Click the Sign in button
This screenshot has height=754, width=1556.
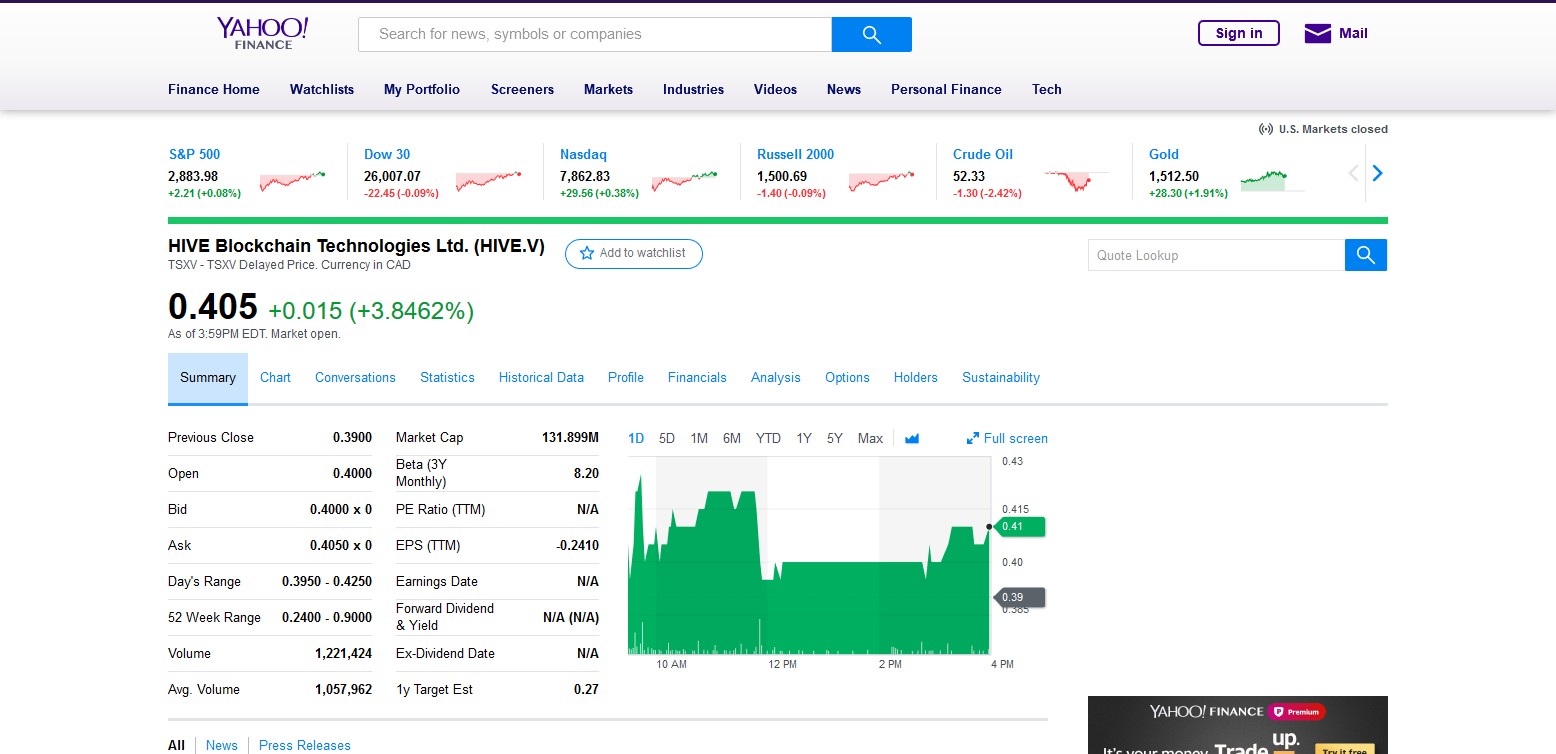click(1238, 33)
